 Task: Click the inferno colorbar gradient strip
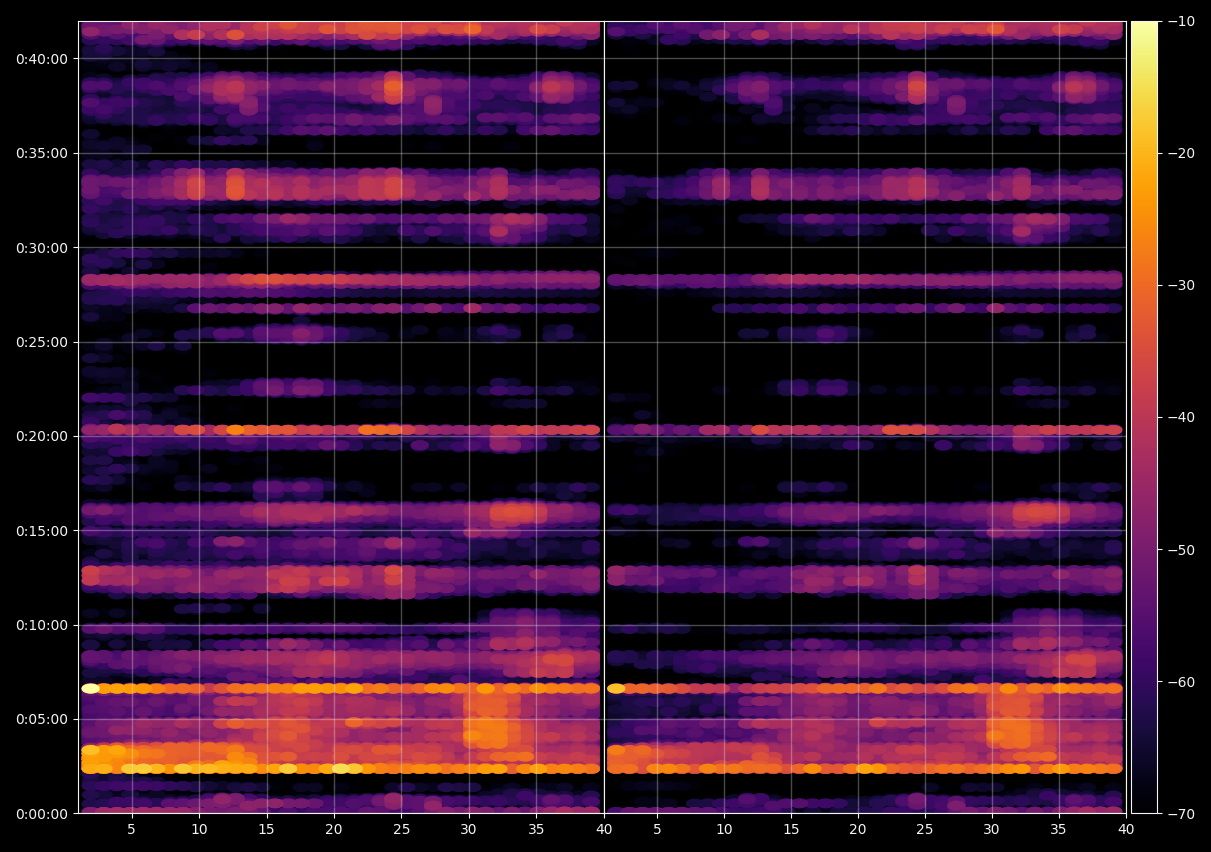point(1144,417)
